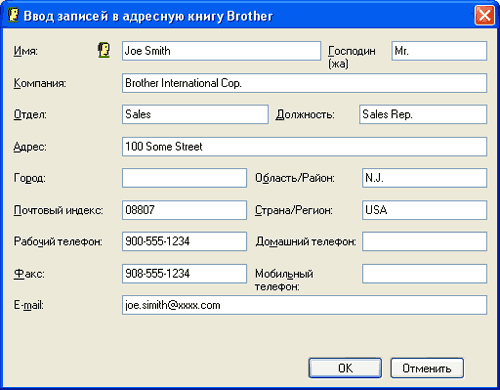
Task: Select the Факс field with 908-555-1234
Action: (184, 274)
